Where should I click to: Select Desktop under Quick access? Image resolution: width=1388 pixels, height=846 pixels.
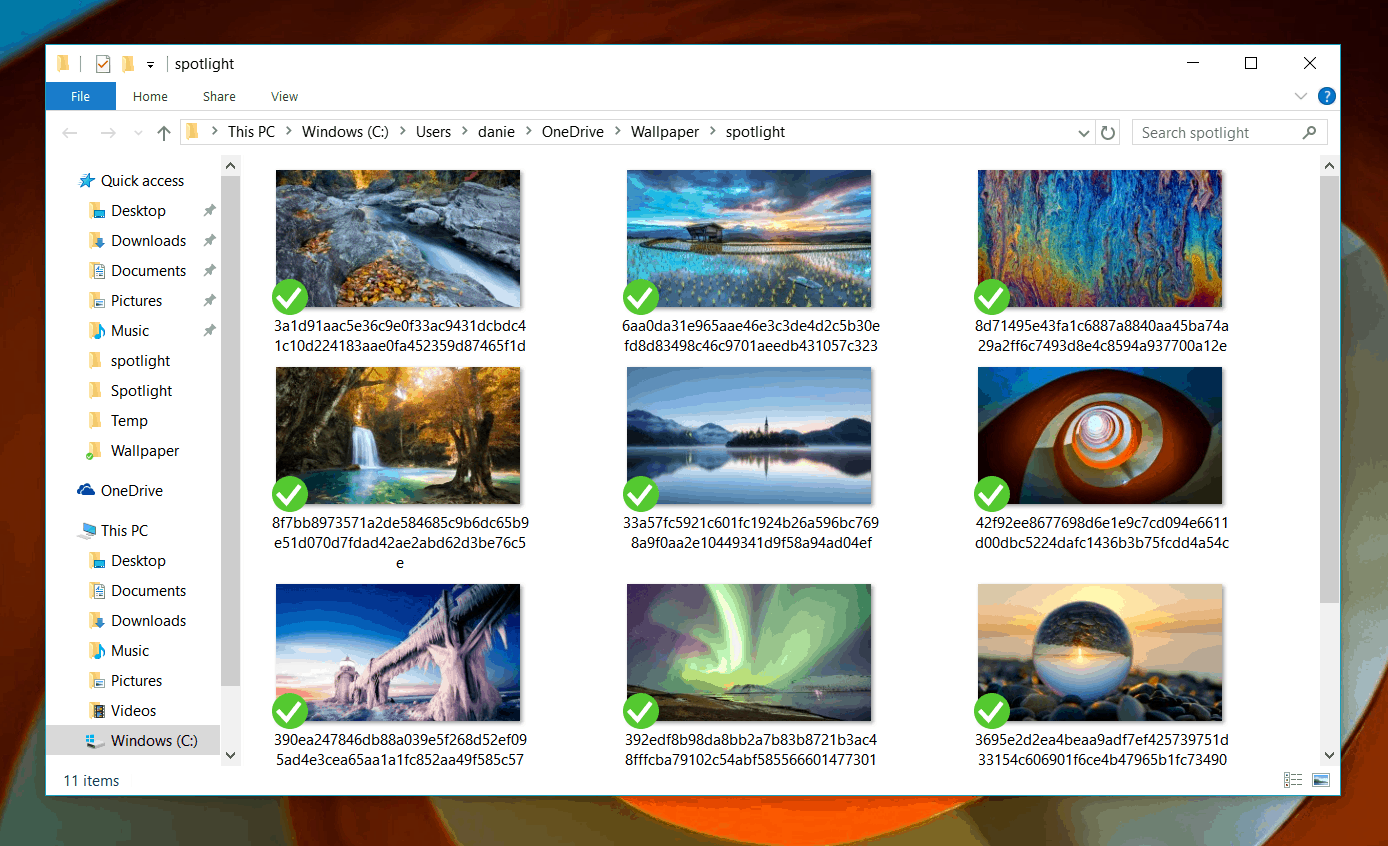coord(138,211)
